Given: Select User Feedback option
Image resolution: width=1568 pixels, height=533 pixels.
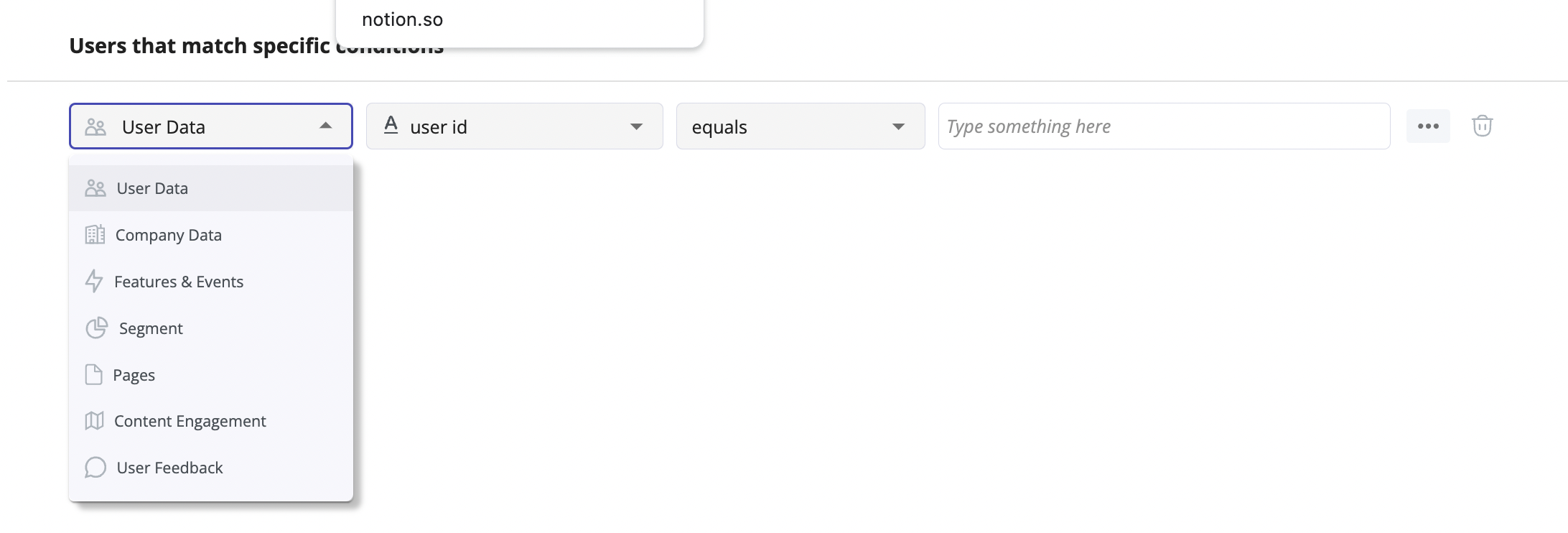Looking at the screenshot, I should [211, 468].
